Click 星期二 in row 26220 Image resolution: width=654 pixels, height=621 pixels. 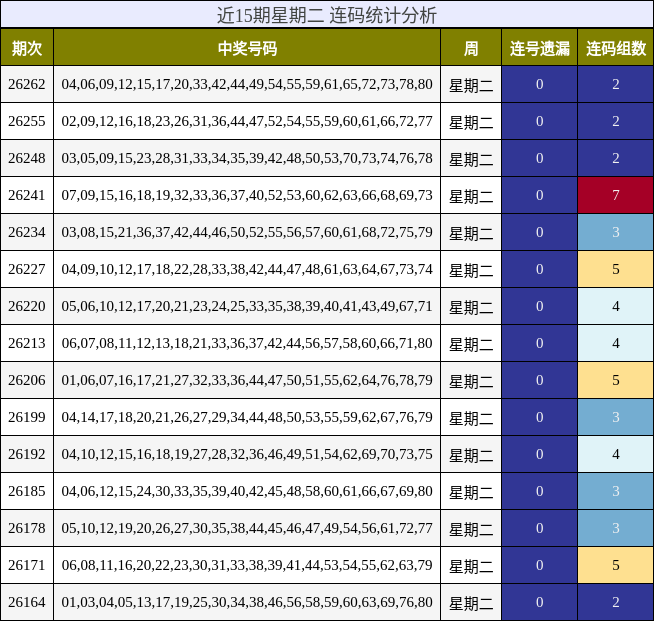[x=471, y=308]
